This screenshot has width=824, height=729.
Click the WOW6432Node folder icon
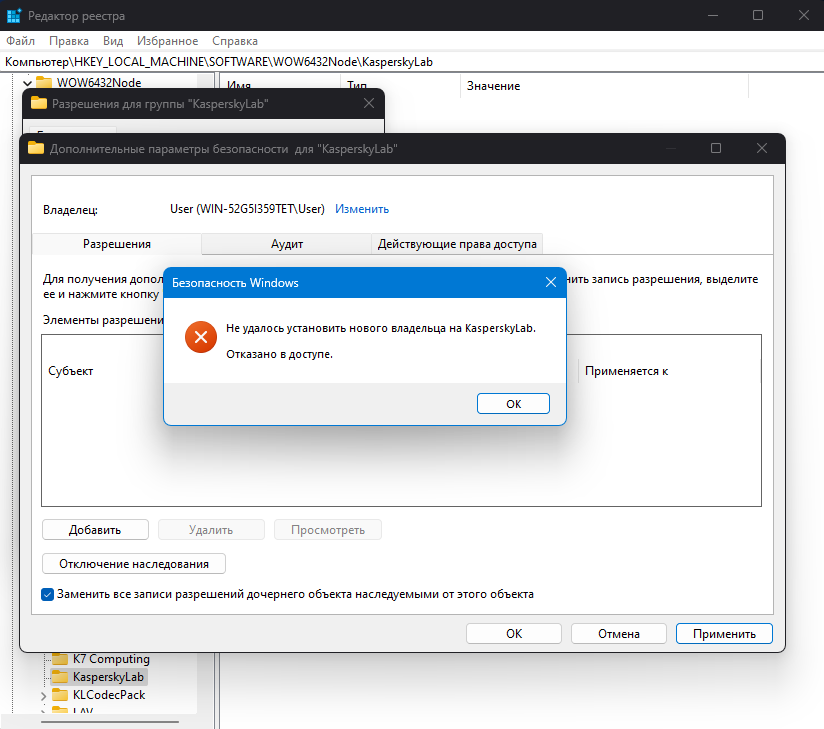44,83
